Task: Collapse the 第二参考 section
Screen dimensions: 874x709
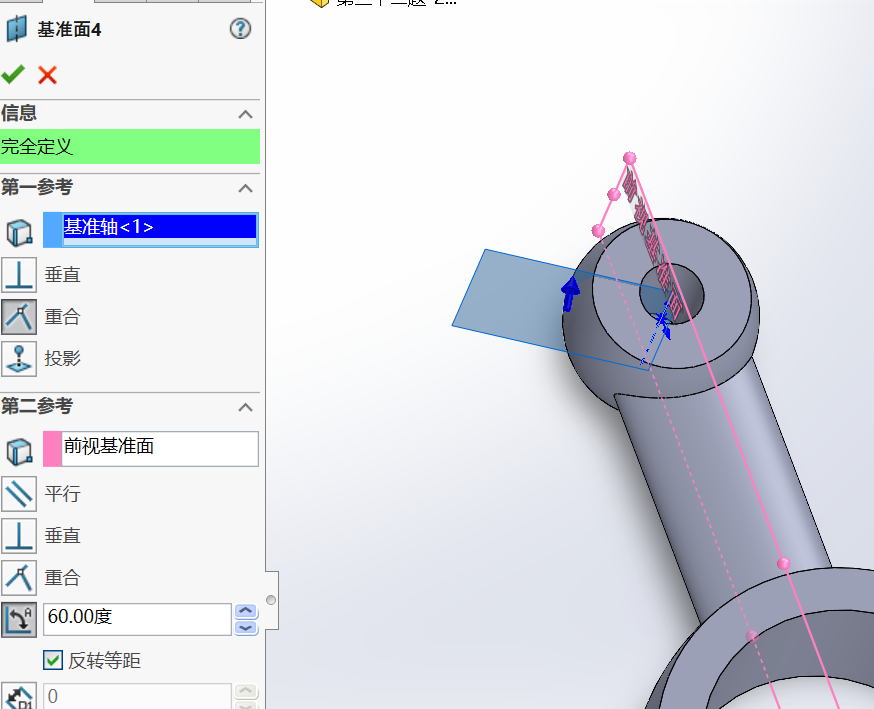Action: pos(245,407)
